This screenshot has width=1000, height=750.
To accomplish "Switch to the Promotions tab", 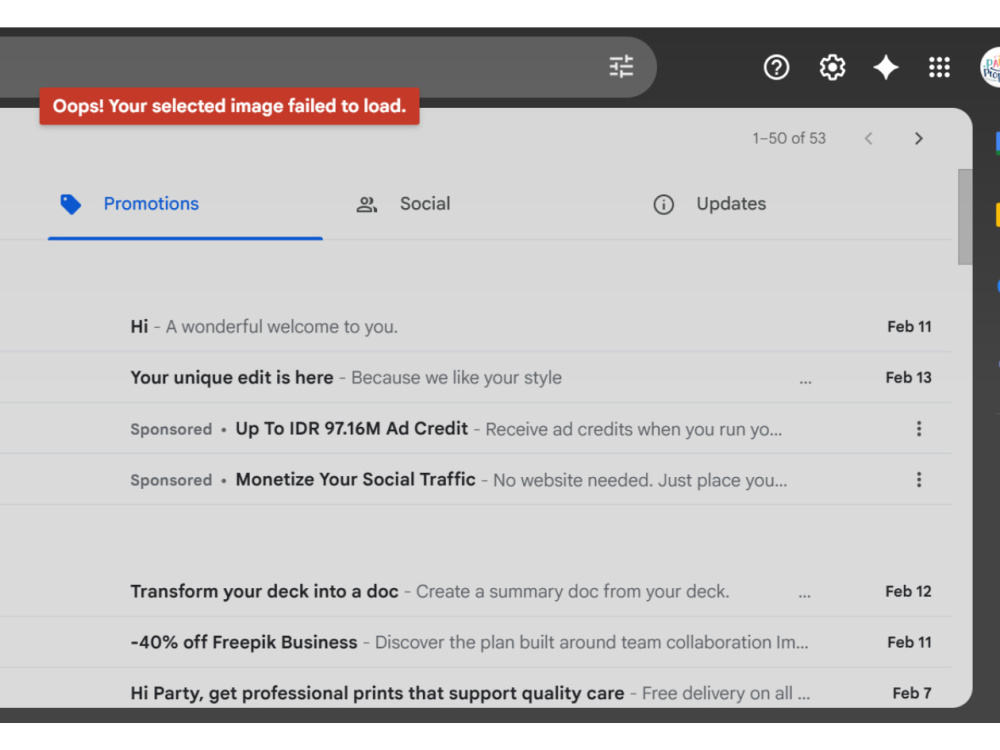I will pyautogui.click(x=185, y=204).
